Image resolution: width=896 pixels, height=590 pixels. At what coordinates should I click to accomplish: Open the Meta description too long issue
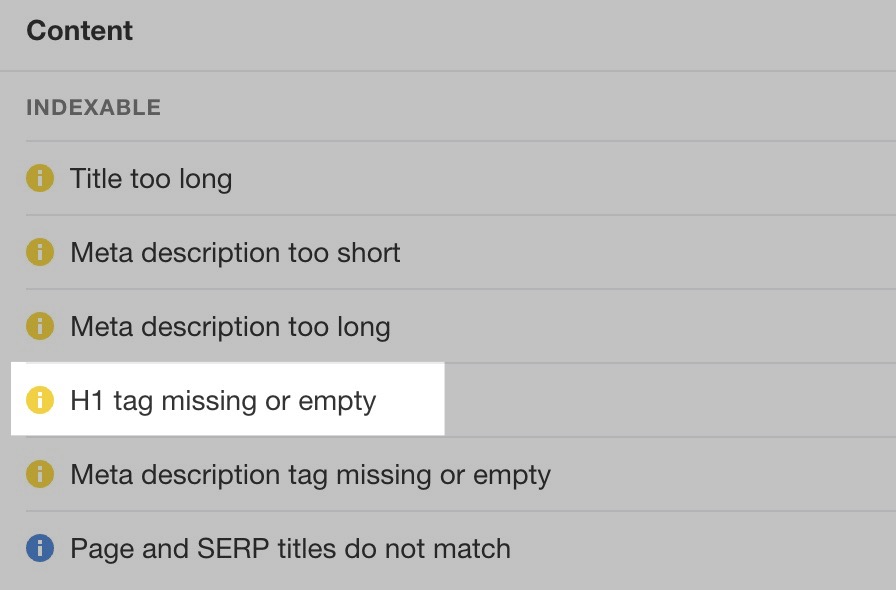230,327
